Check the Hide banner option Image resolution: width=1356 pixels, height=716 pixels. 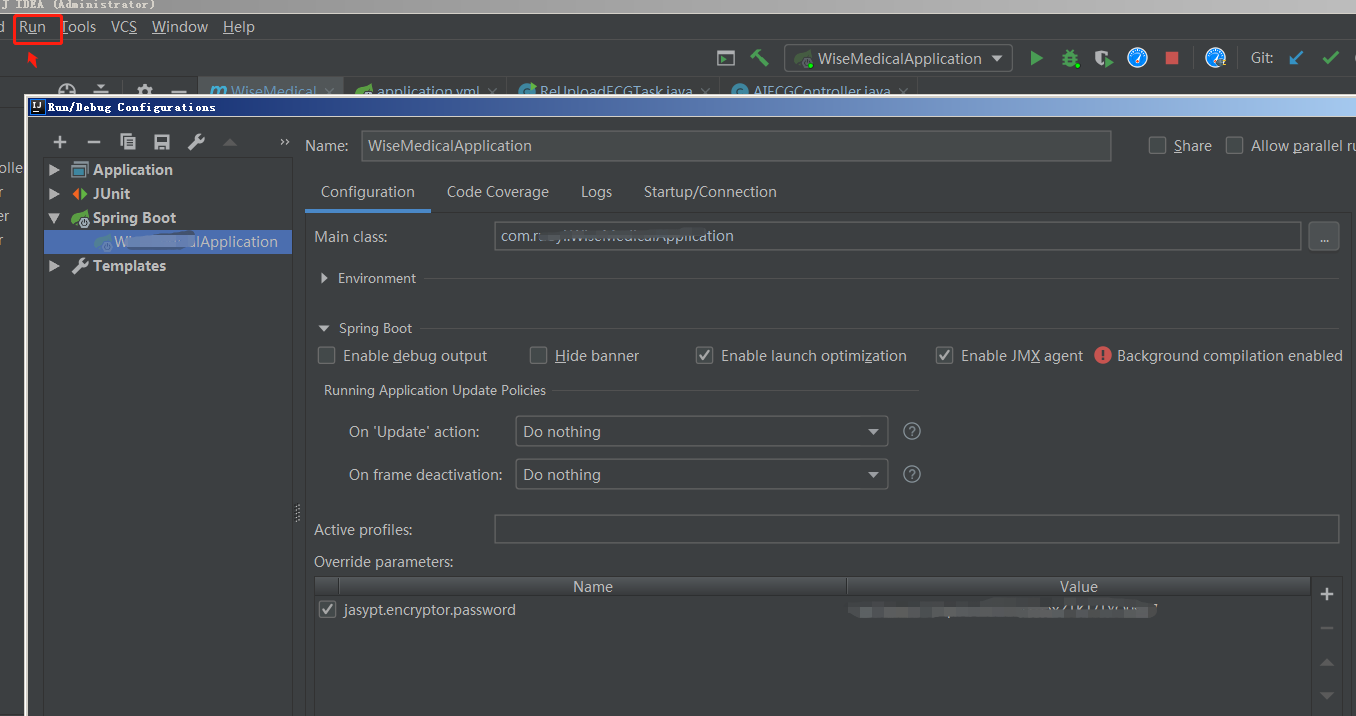point(538,355)
